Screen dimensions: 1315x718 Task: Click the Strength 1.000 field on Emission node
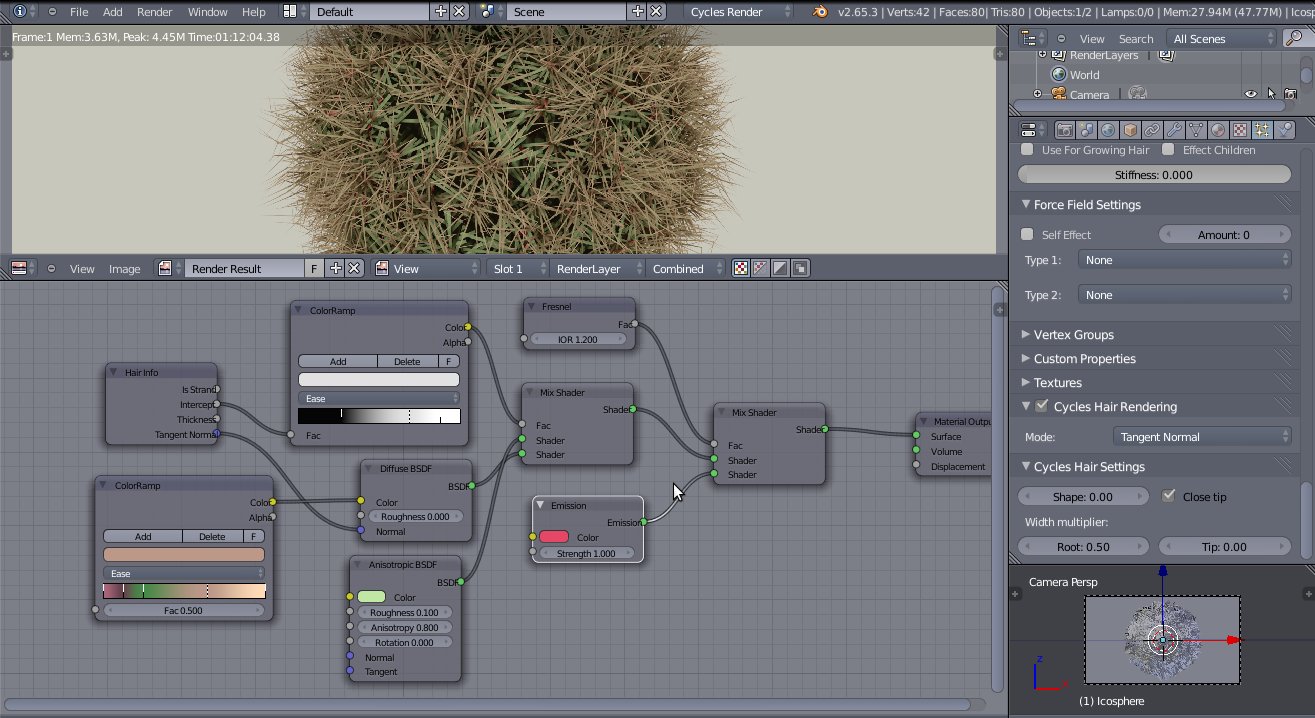[586, 552]
